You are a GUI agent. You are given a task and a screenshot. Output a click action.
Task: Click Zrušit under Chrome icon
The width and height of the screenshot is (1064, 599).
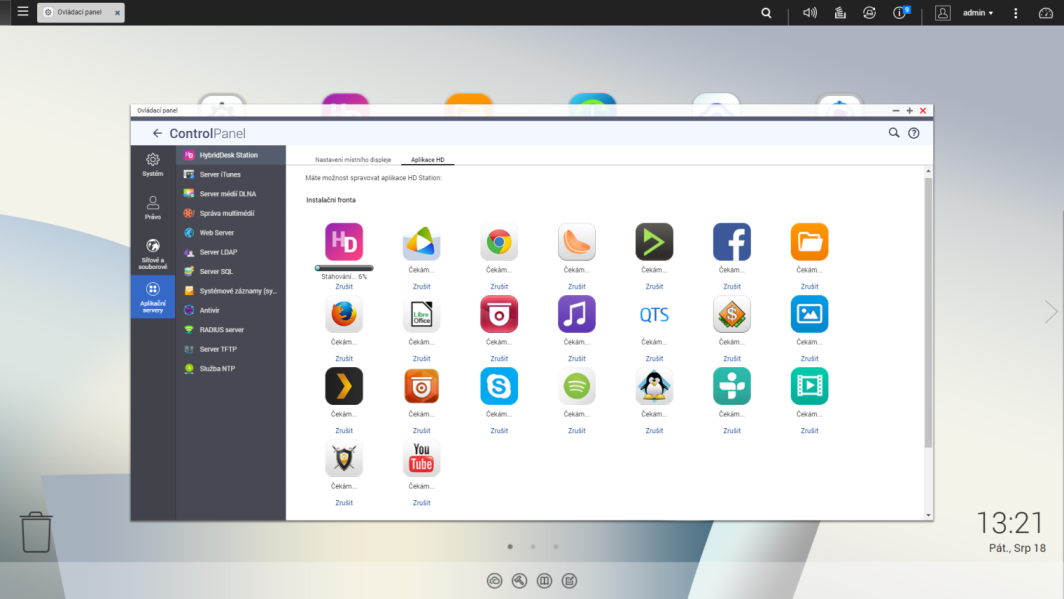499,286
